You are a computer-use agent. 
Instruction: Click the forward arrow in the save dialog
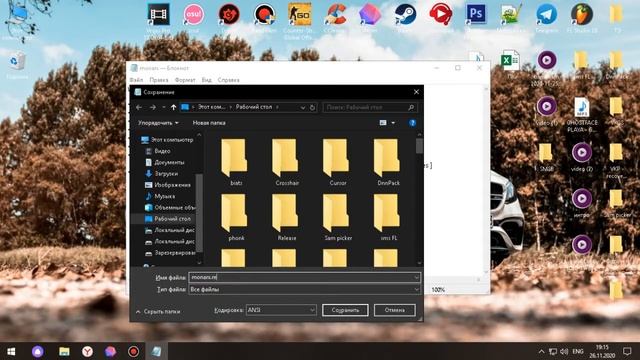coord(153,107)
